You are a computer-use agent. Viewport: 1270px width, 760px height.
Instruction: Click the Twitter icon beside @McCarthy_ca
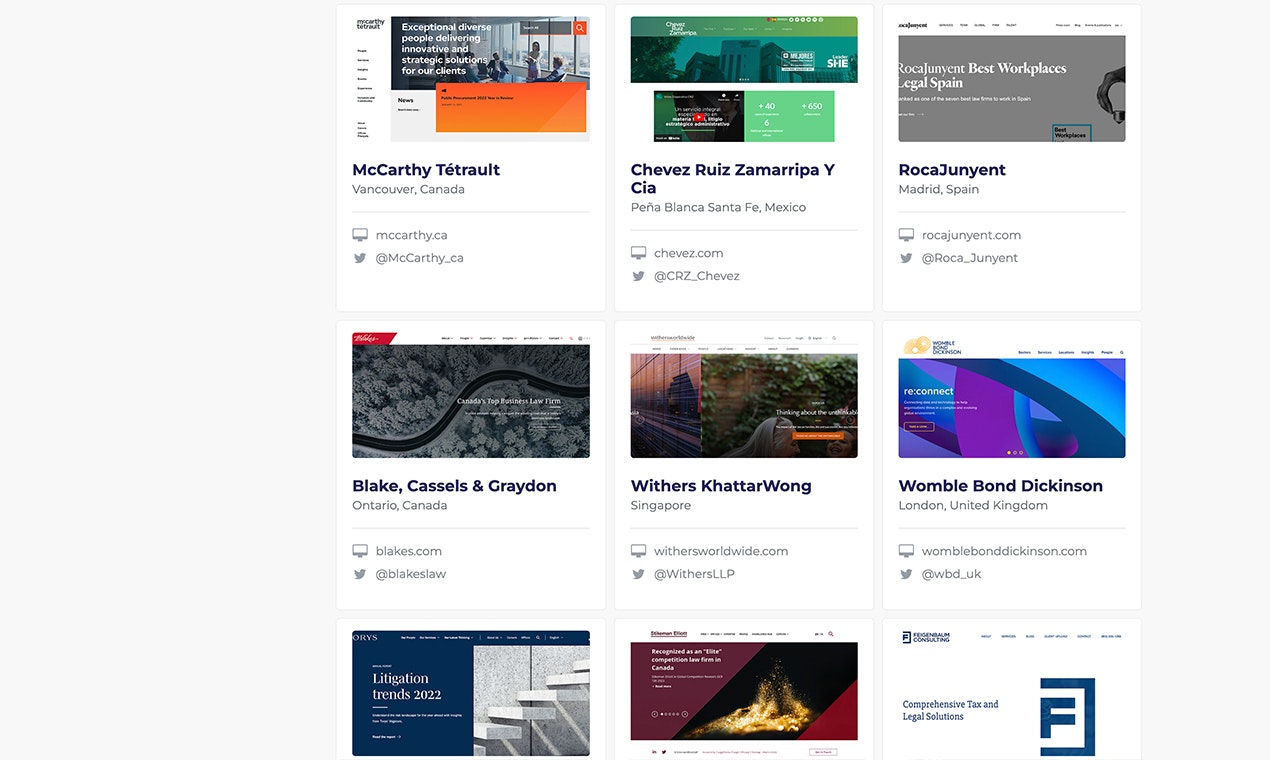[x=360, y=258]
